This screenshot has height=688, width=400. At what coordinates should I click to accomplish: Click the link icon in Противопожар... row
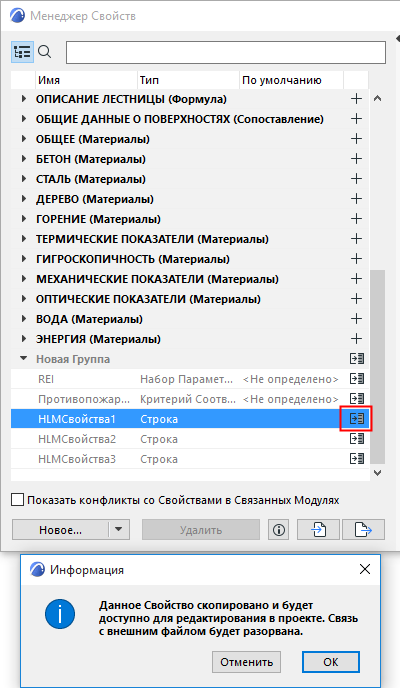[x=357, y=398]
